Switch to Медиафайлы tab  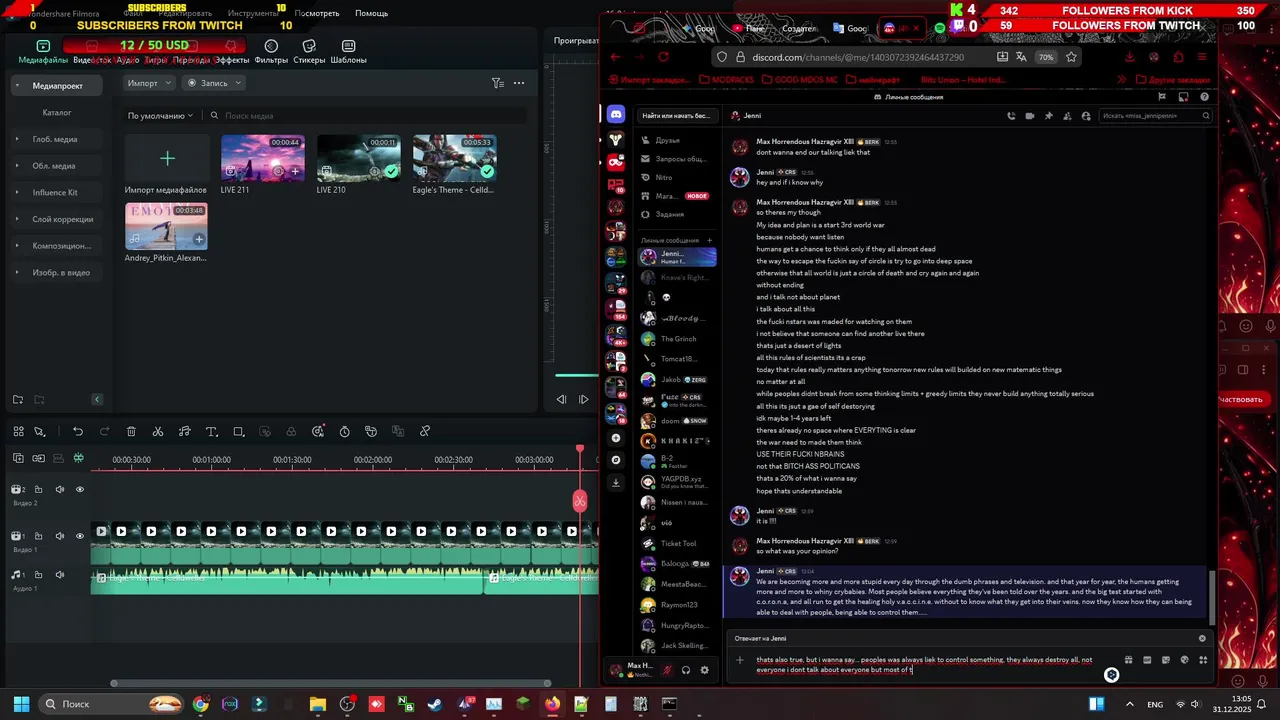tap(43, 52)
